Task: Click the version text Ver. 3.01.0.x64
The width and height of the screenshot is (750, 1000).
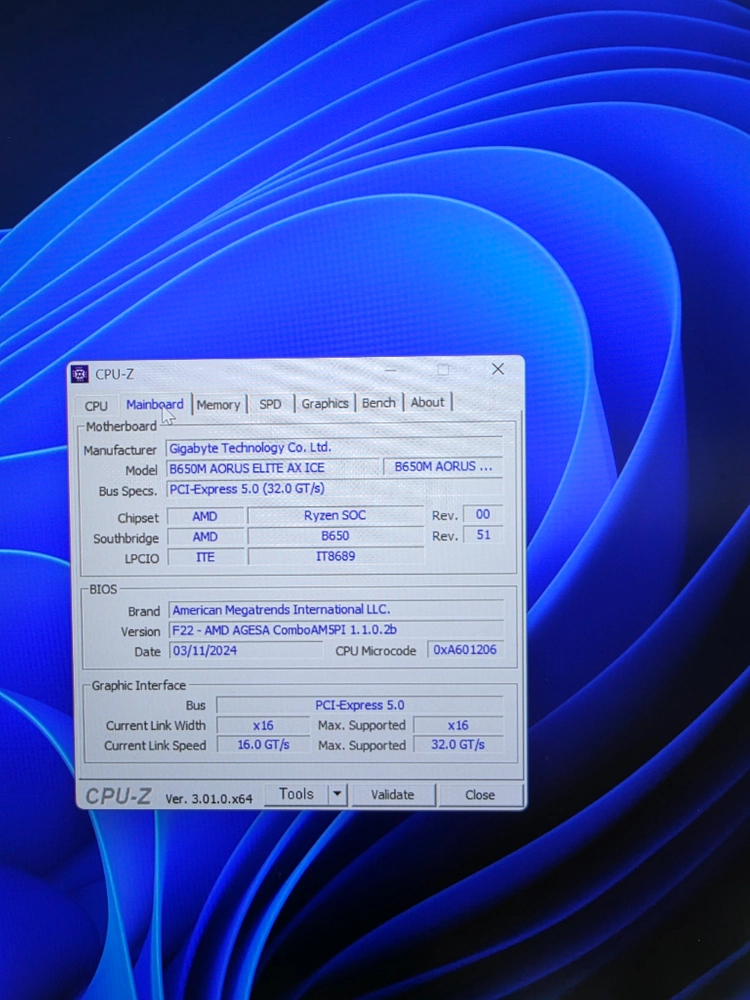Action: [x=209, y=798]
